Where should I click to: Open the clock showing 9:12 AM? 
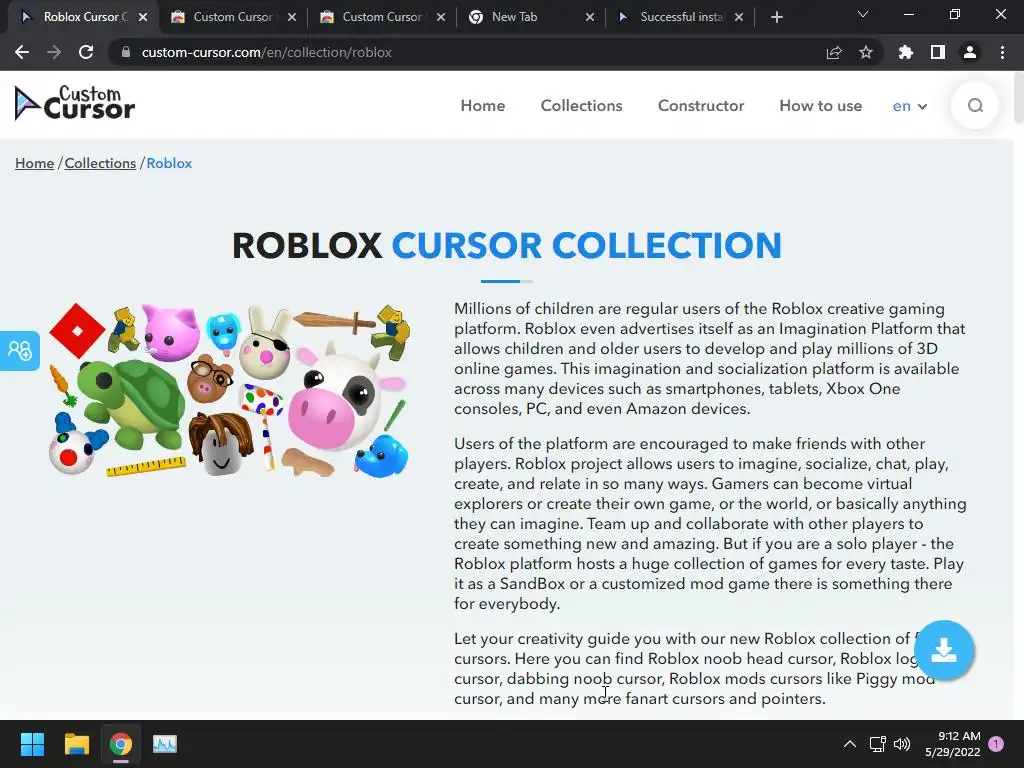pos(953,744)
